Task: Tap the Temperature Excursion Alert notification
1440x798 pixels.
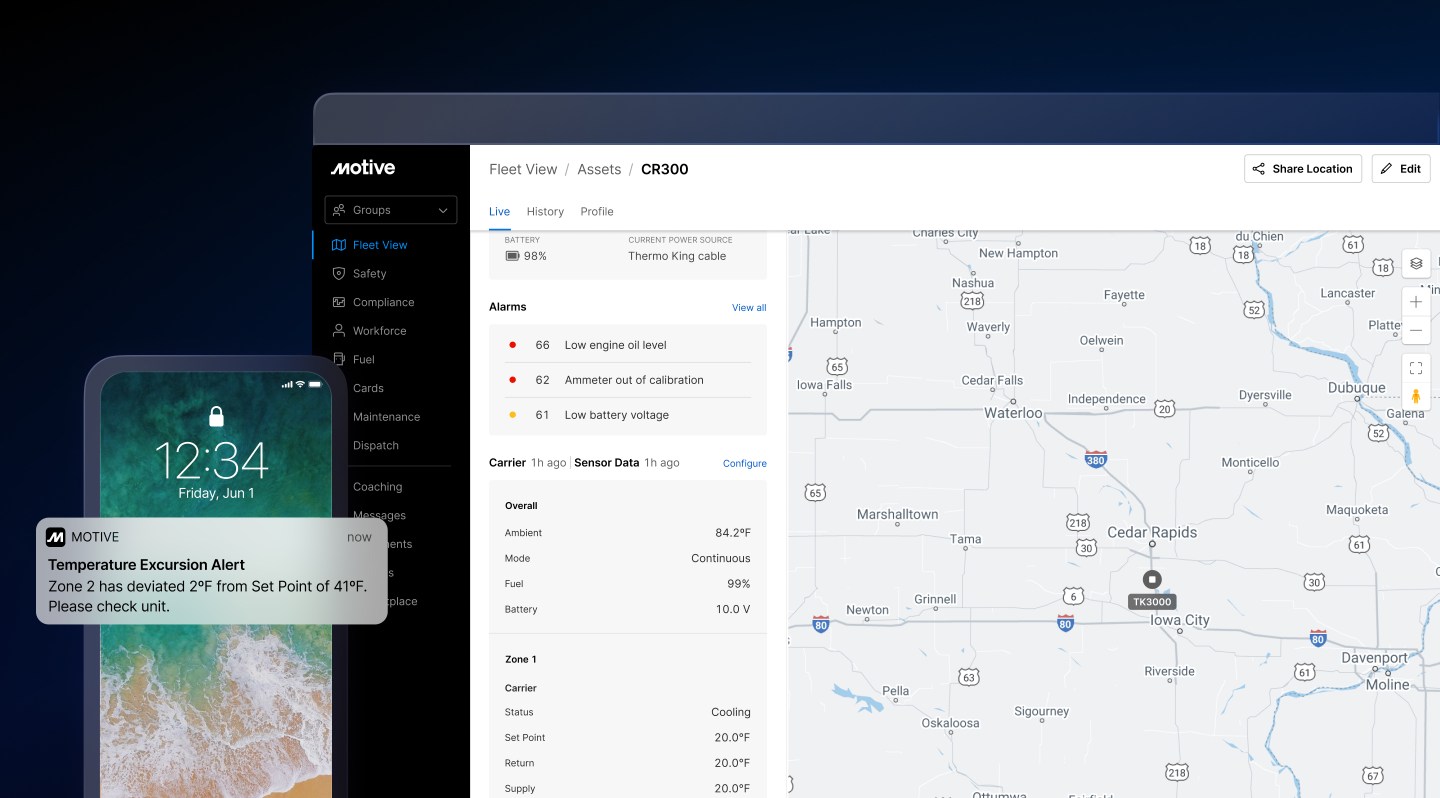Action: (x=211, y=571)
